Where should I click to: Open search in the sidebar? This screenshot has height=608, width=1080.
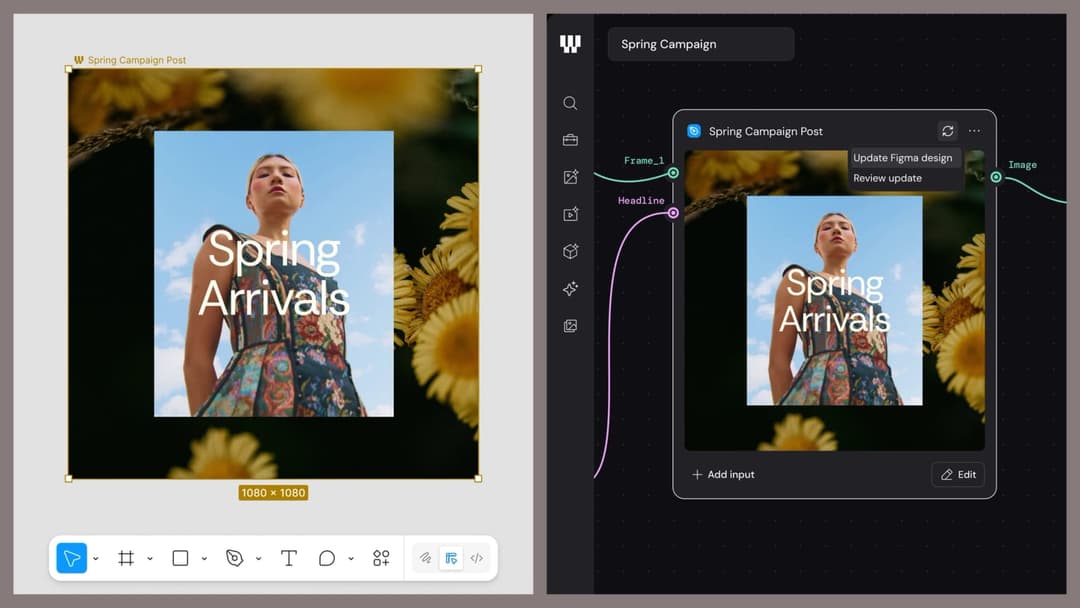[570, 103]
